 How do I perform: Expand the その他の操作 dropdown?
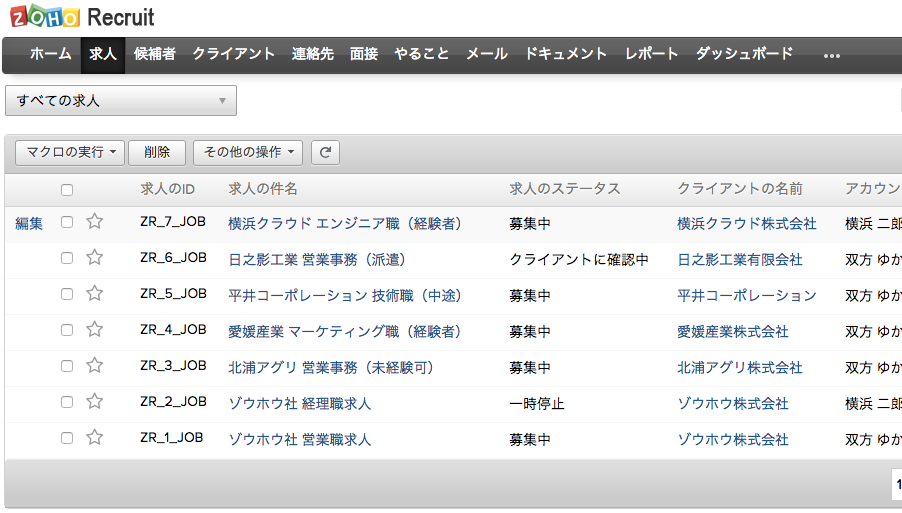coord(248,152)
